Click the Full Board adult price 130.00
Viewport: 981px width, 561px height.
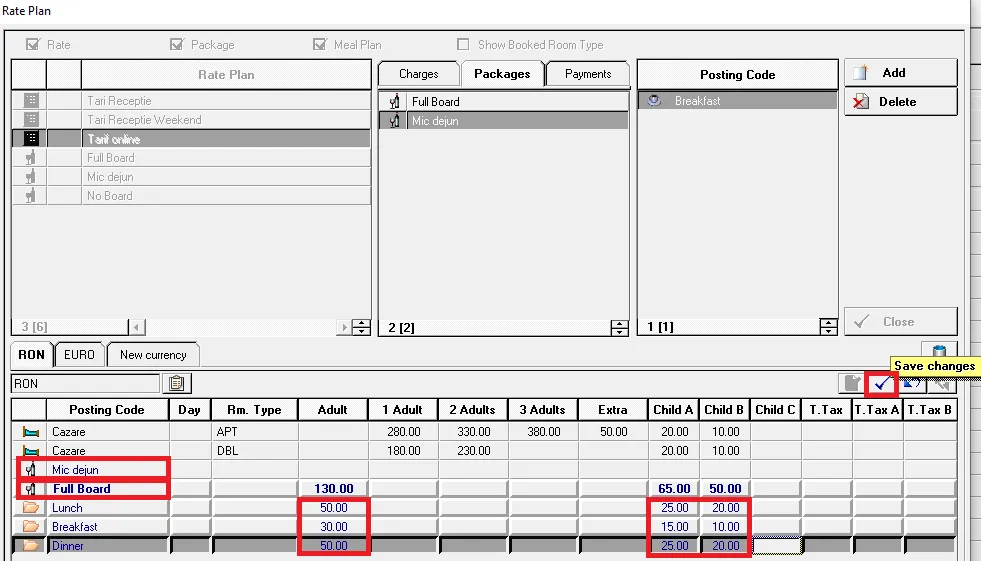pyautogui.click(x=333, y=488)
